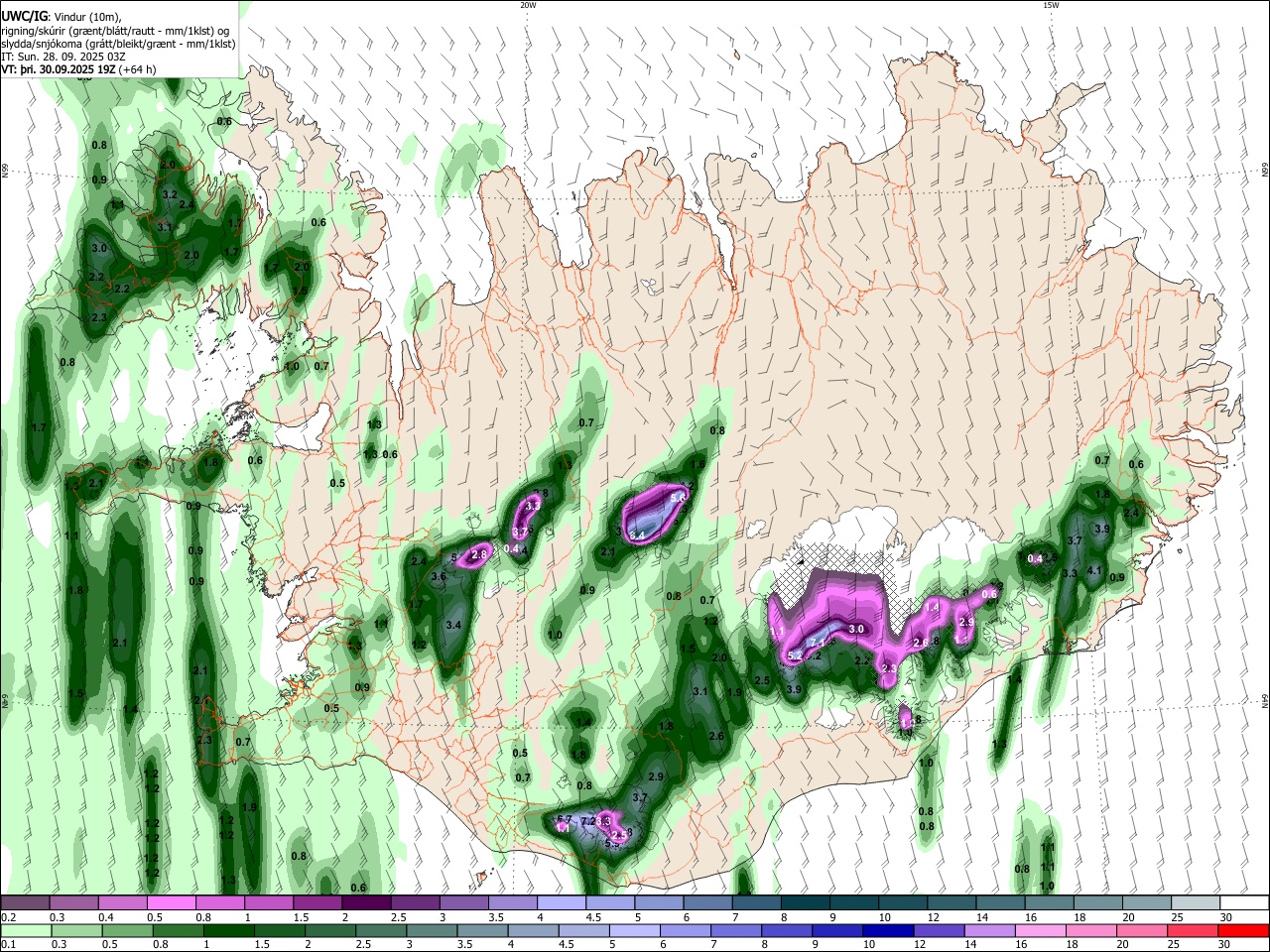
Task: Click the '0.1' label at the start of the lower scale
Action: click(x=9, y=945)
